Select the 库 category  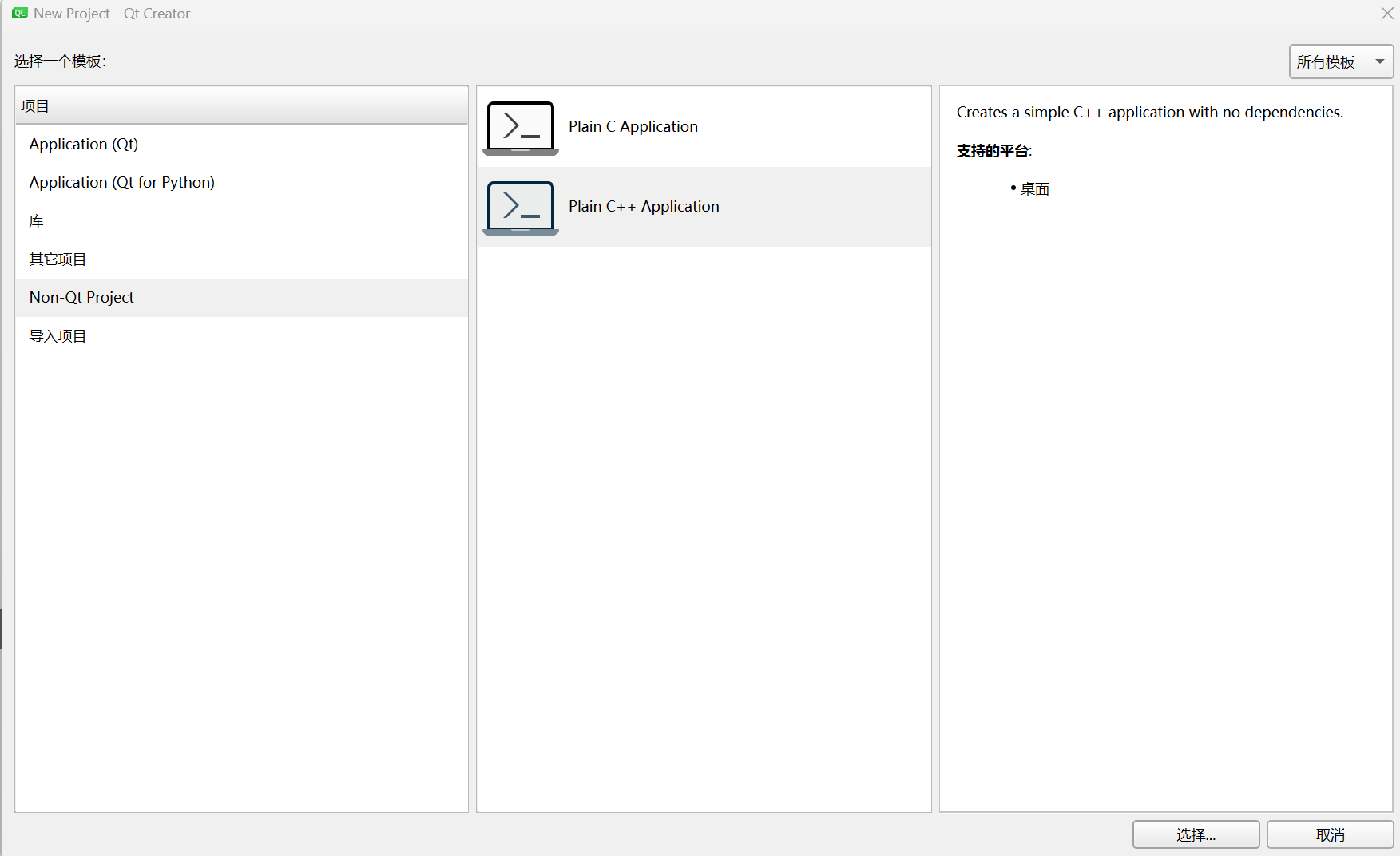click(241, 221)
